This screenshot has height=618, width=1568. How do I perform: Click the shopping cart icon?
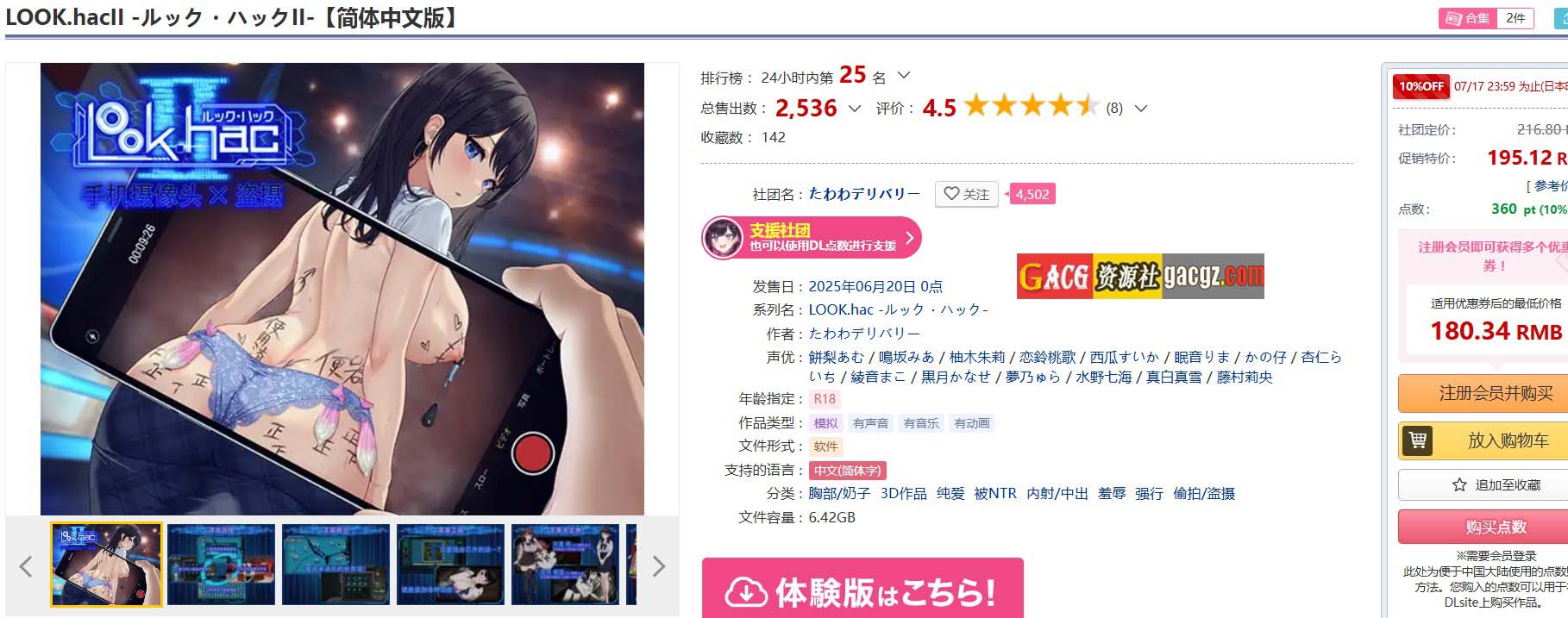point(1417,440)
